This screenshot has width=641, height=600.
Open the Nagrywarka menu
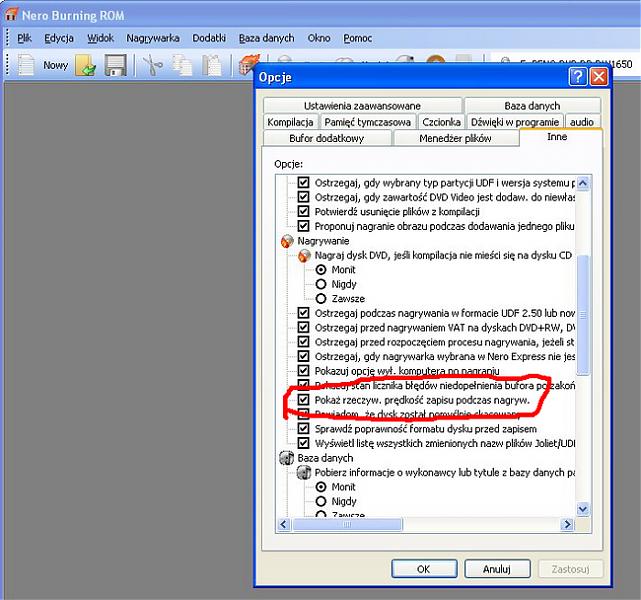pos(152,38)
